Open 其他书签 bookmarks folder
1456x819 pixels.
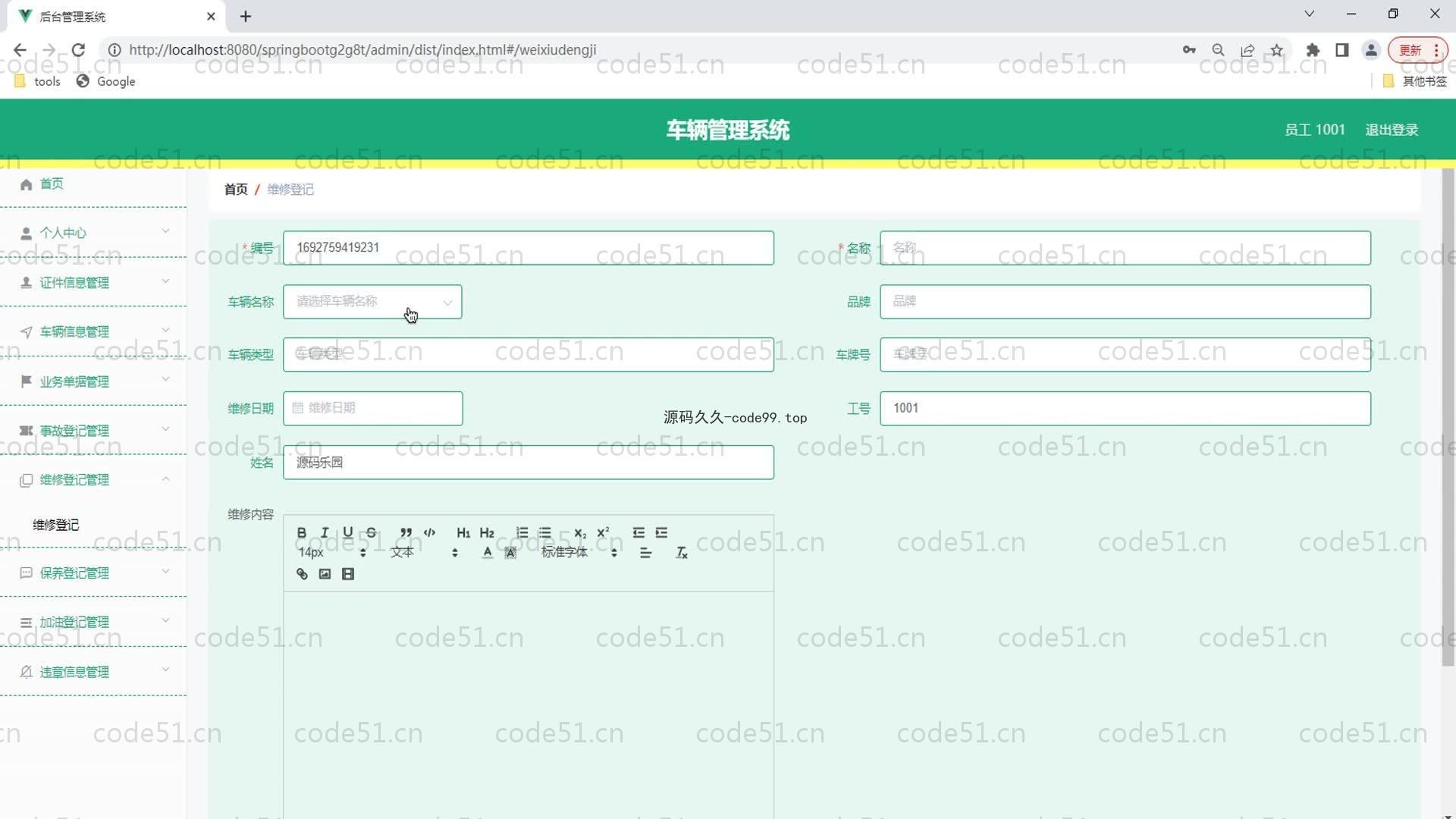pyautogui.click(x=1415, y=81)
